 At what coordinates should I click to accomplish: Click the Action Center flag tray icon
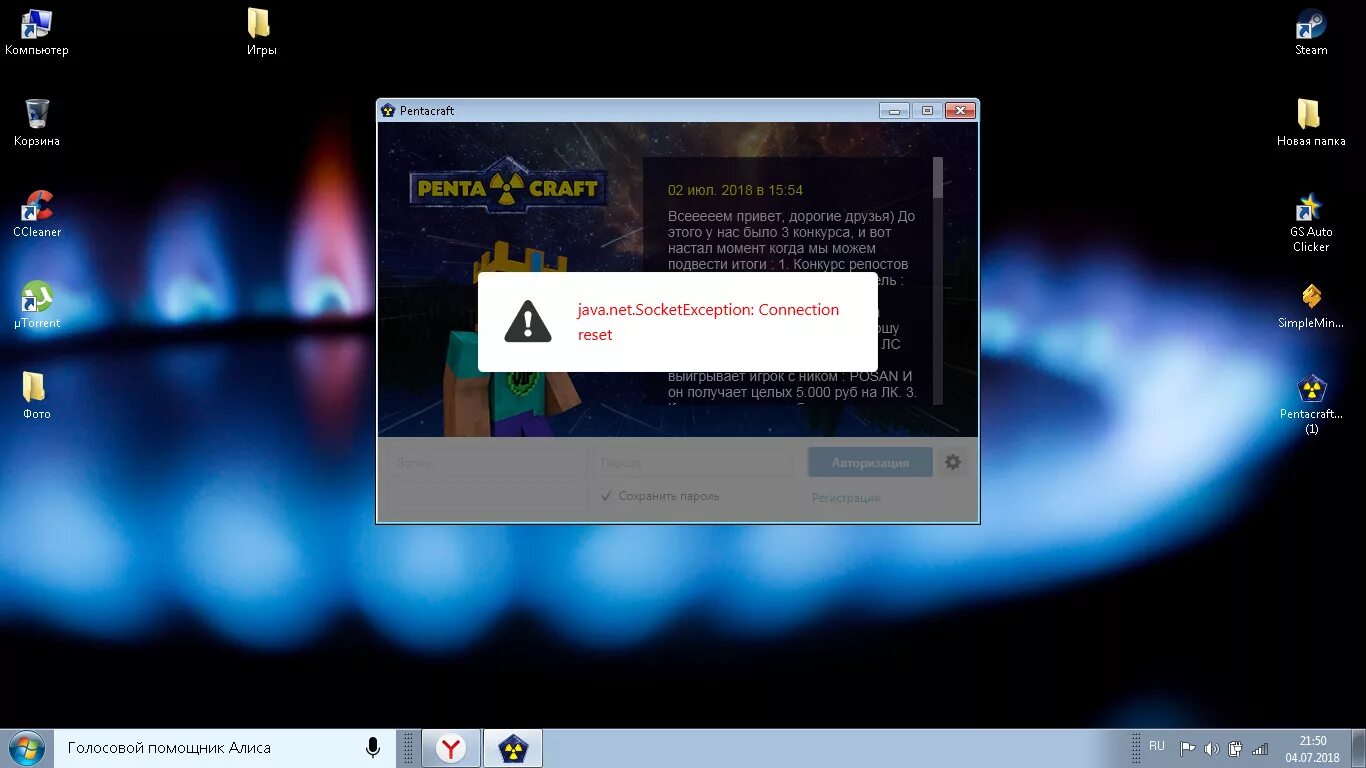(x=1188, y=748)
